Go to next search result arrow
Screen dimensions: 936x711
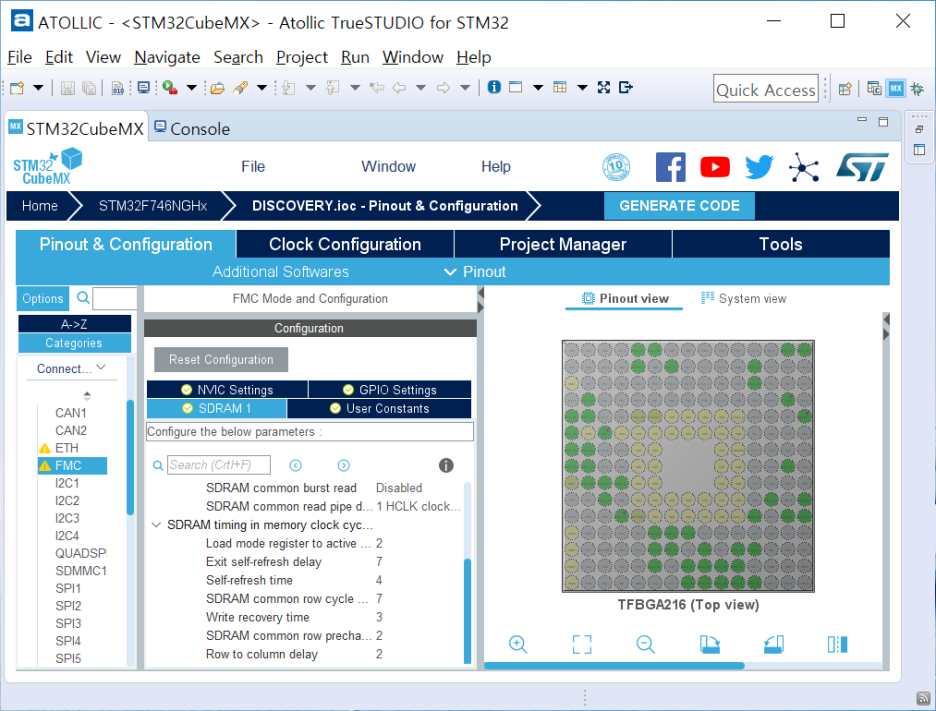343,465
